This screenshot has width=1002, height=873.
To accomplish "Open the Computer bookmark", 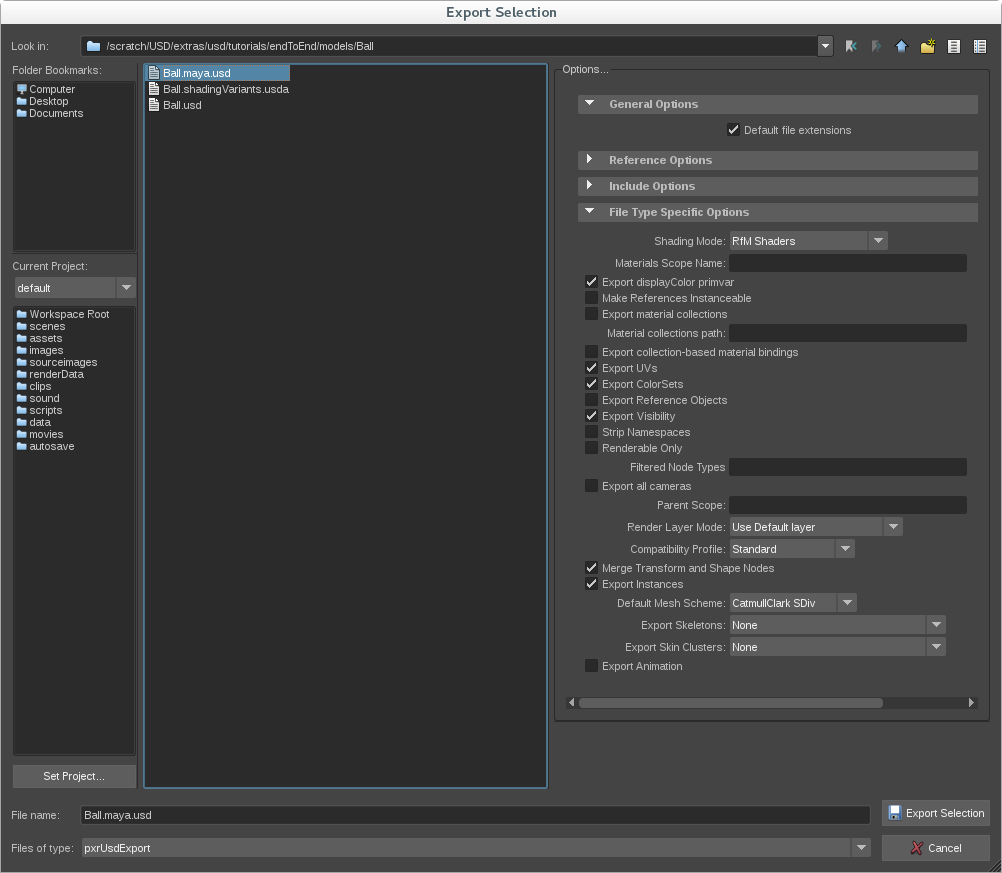I will point(51,89).
